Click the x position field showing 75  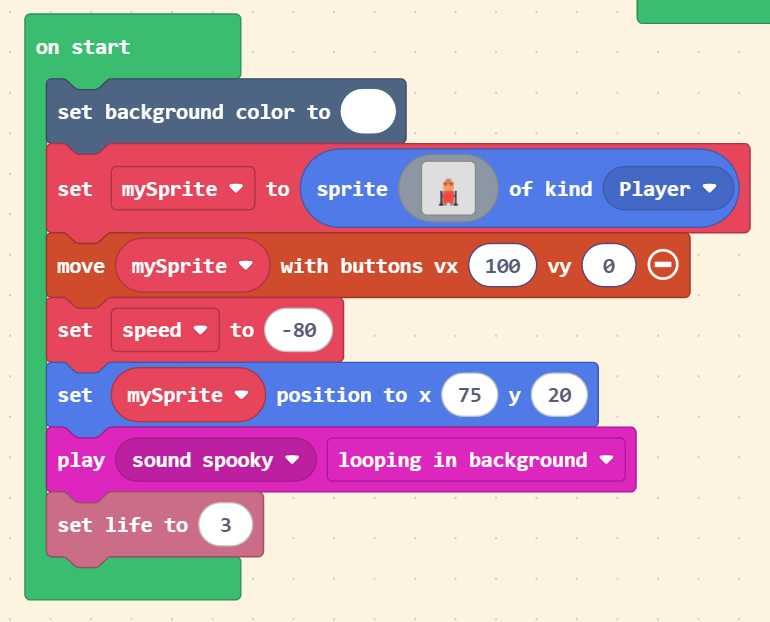point(469,395)
